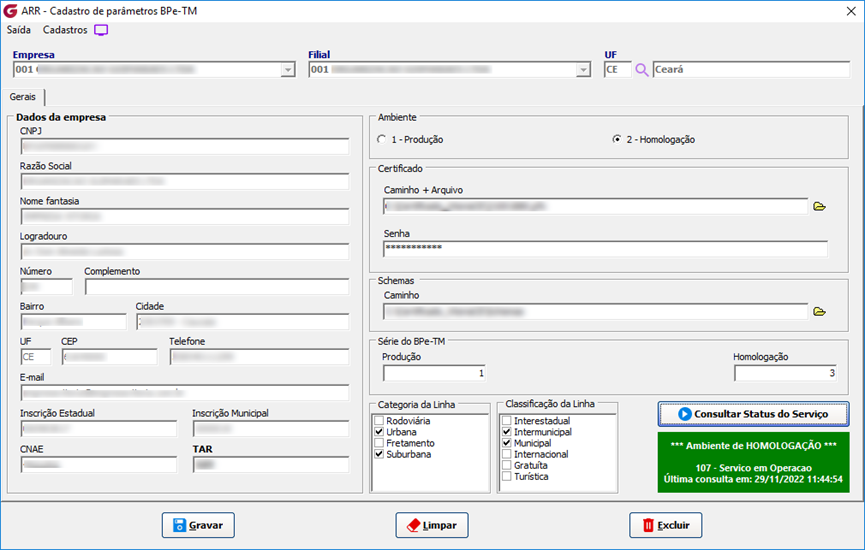Screen dimensions: 865x550
Task: Click the Complemento input field
Action: [x=217, y=287]
